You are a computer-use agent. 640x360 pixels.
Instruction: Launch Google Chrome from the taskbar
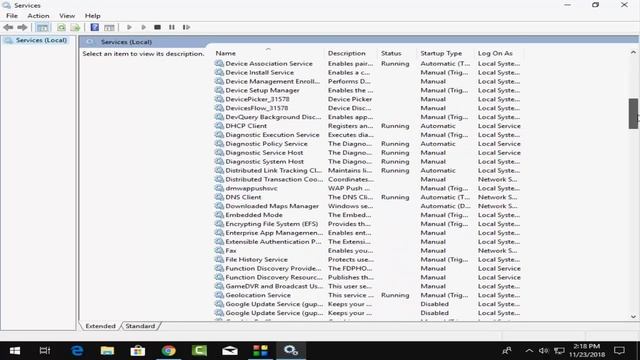(168, 351)
